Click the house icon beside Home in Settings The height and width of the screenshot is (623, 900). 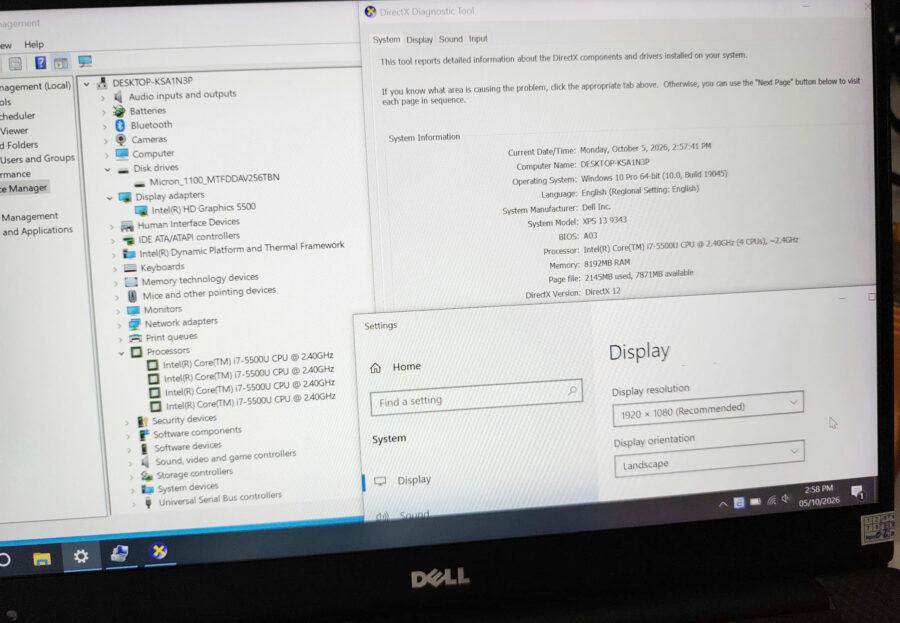(x=375, y=367)
